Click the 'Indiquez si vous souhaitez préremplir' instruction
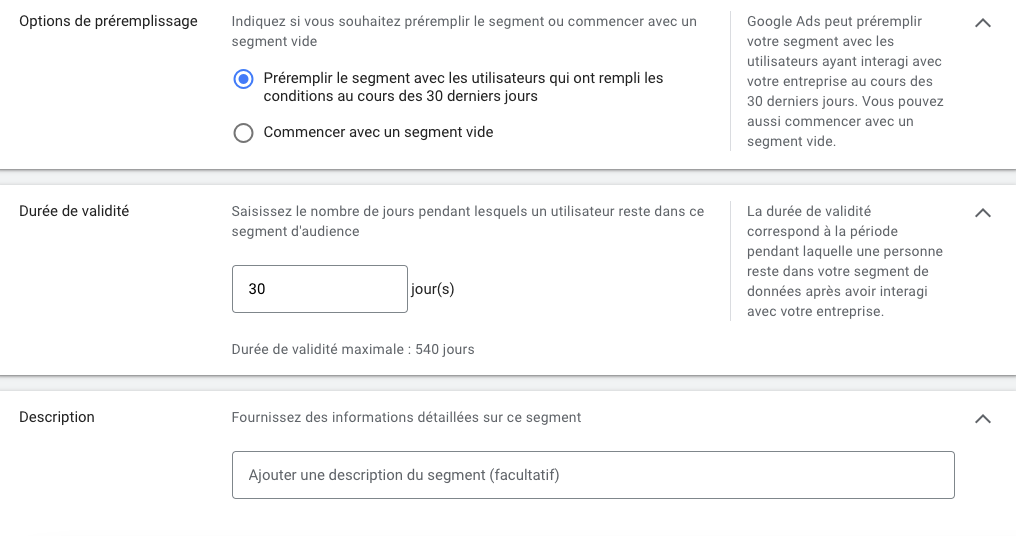The height and width of the screenshot is (536, 1016). tap(463, 21)
